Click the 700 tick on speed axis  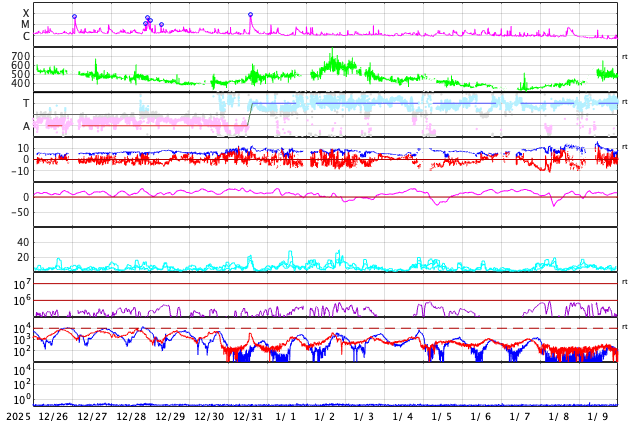tap(21, 56)
